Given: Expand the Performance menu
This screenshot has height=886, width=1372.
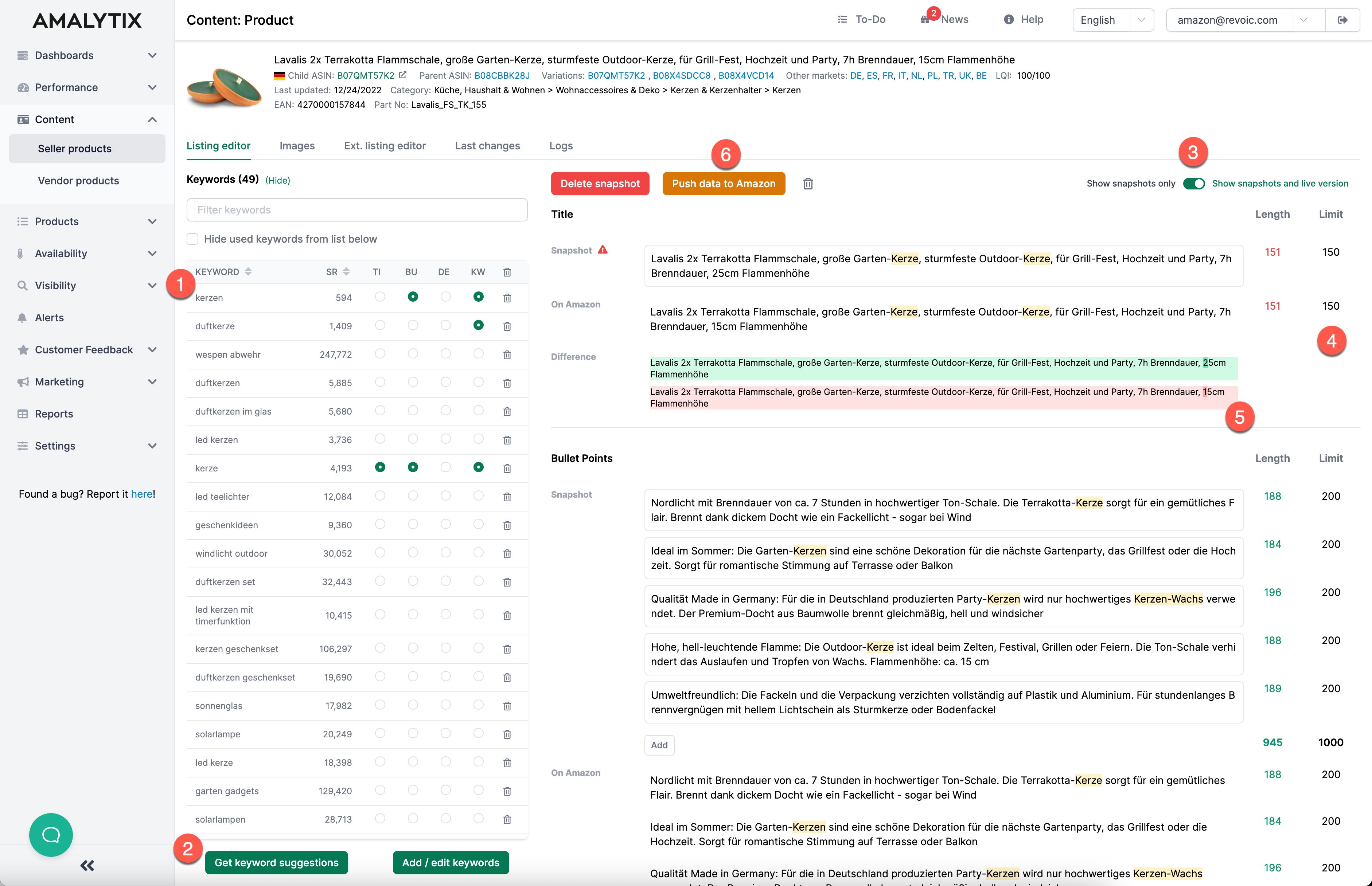Looking at the screenshot, I should [87, 87].
